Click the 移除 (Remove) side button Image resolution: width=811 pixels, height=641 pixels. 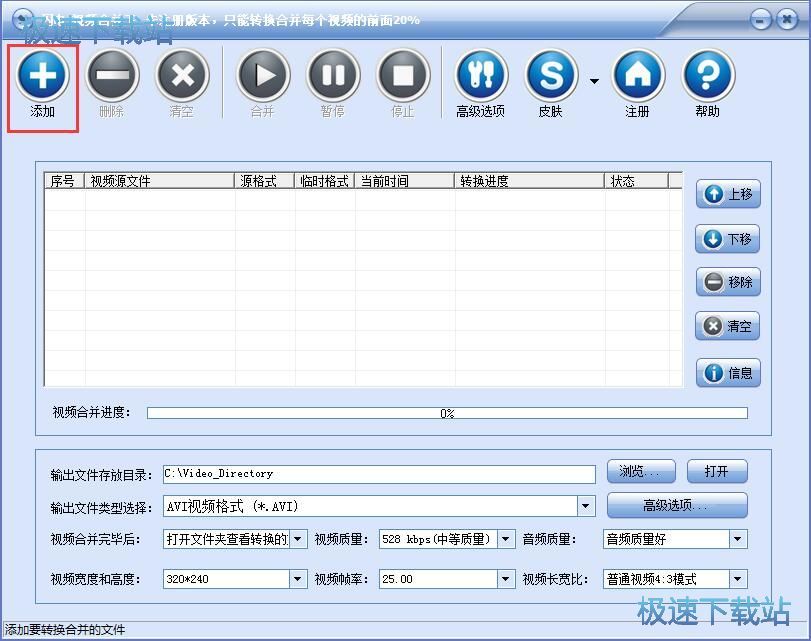coord(728,282)
